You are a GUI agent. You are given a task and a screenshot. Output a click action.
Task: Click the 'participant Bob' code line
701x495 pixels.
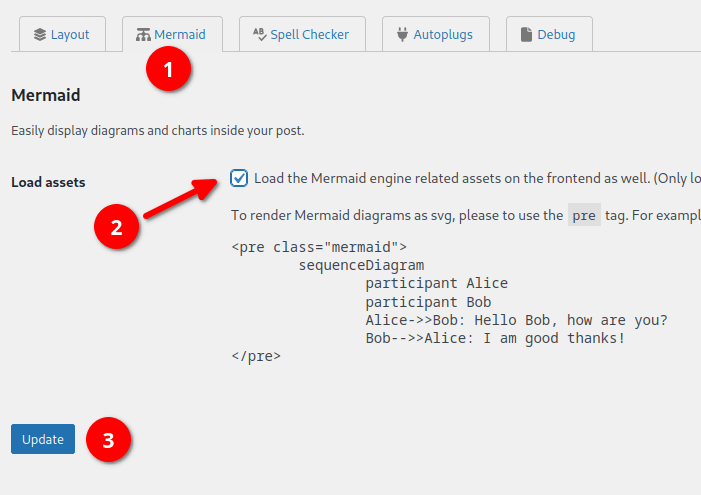coord(428,302)
